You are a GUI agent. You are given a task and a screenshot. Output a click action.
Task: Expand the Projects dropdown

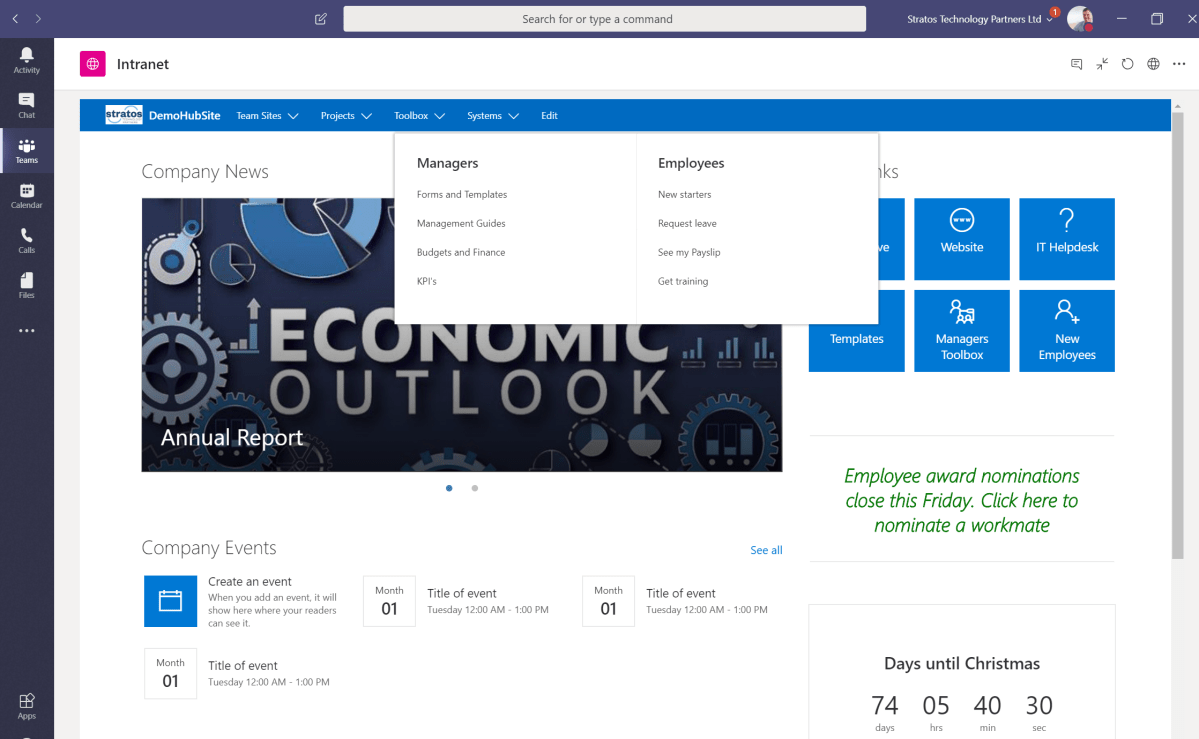[345, 115]
